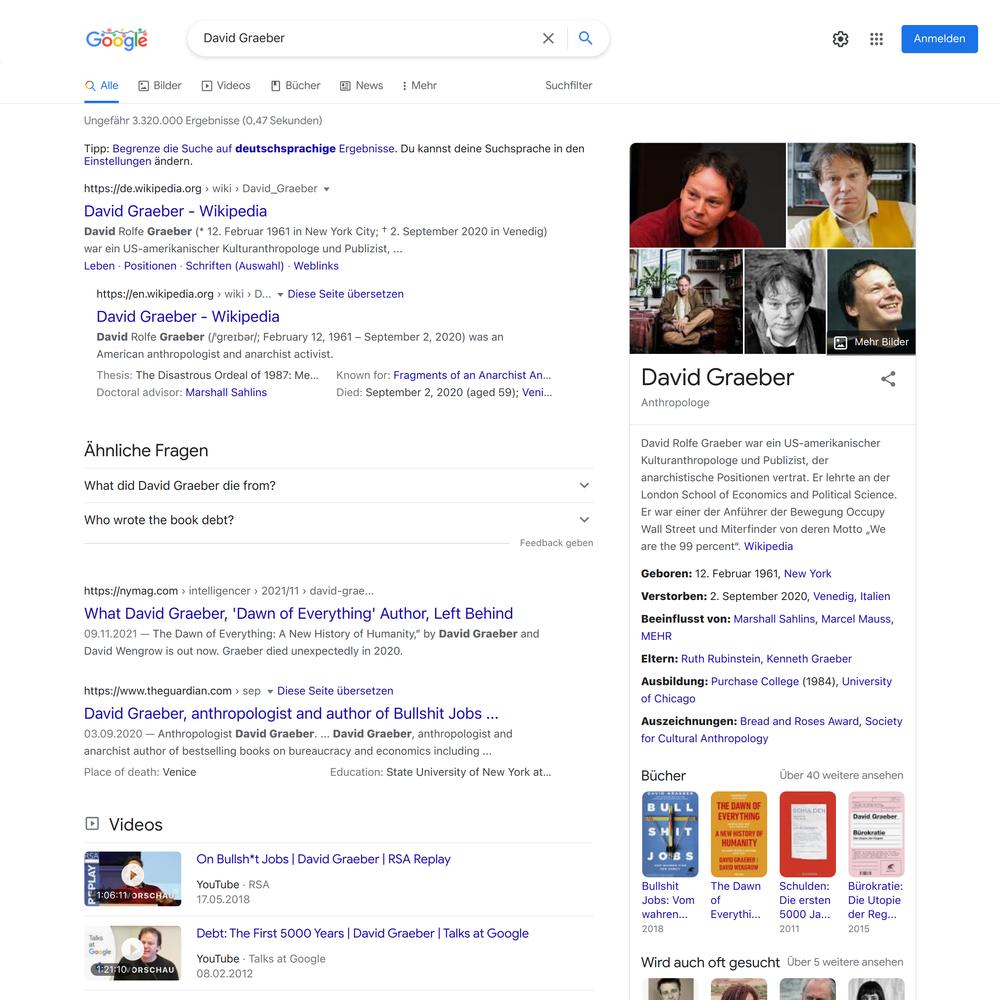The width and height of the screenshot is (1000, 1000).
Task: Open Mehr Bilder image overlay
Action: tap(871, 342)
